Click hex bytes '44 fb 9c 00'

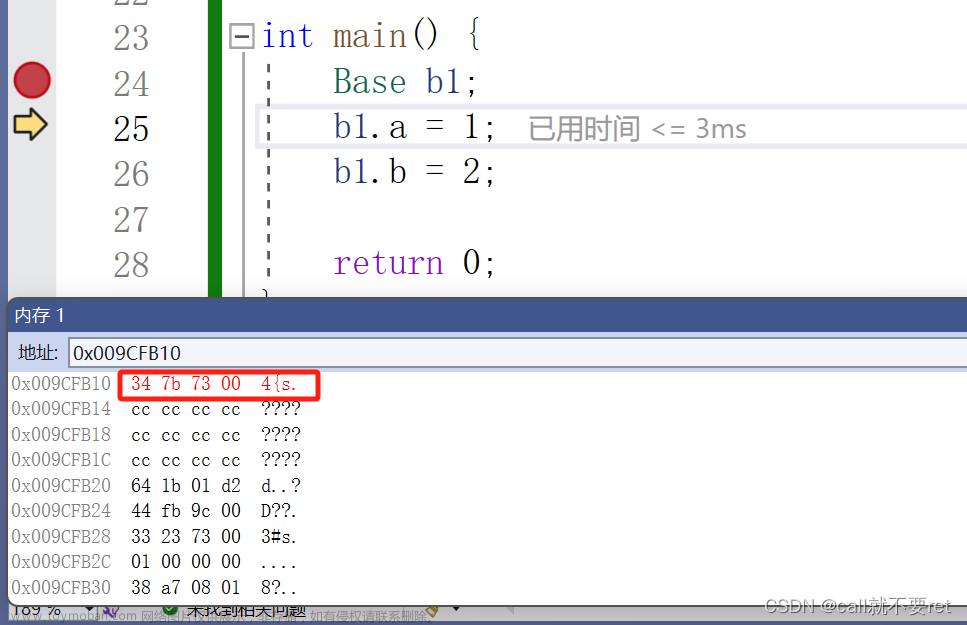pyautogui.click(x=186, y=511)
